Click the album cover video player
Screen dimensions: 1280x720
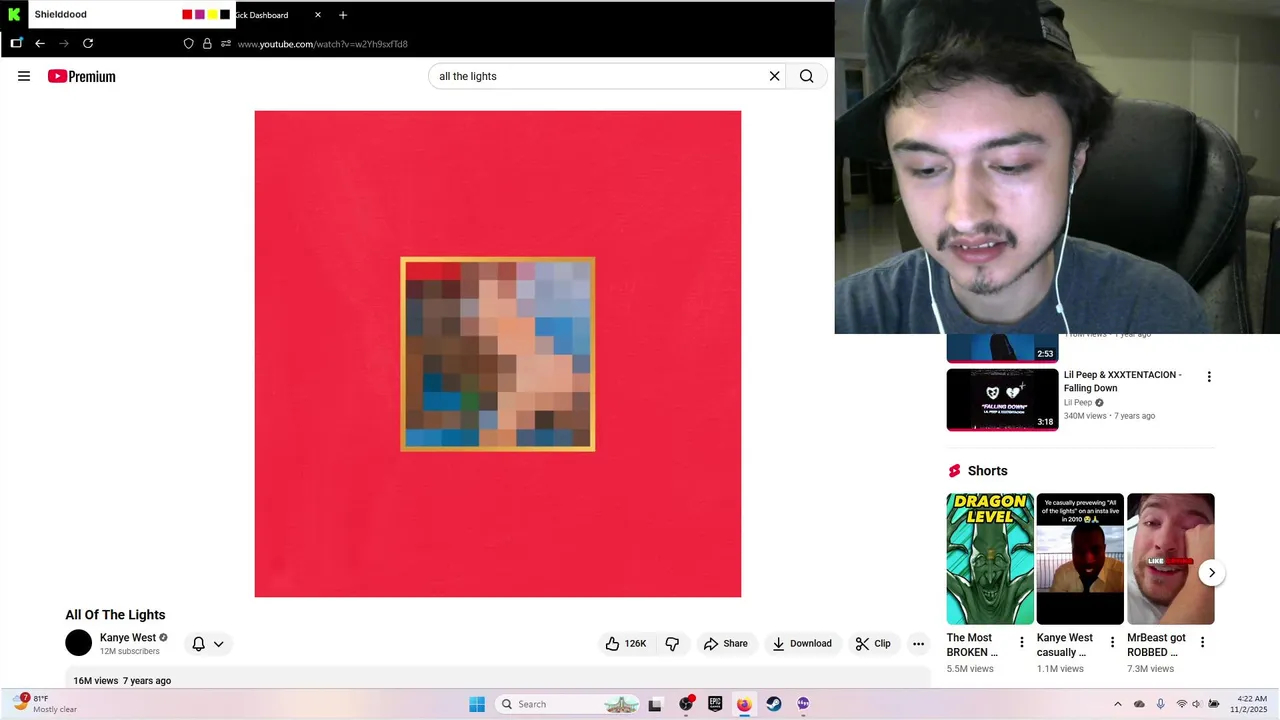[x=498, y=354]
